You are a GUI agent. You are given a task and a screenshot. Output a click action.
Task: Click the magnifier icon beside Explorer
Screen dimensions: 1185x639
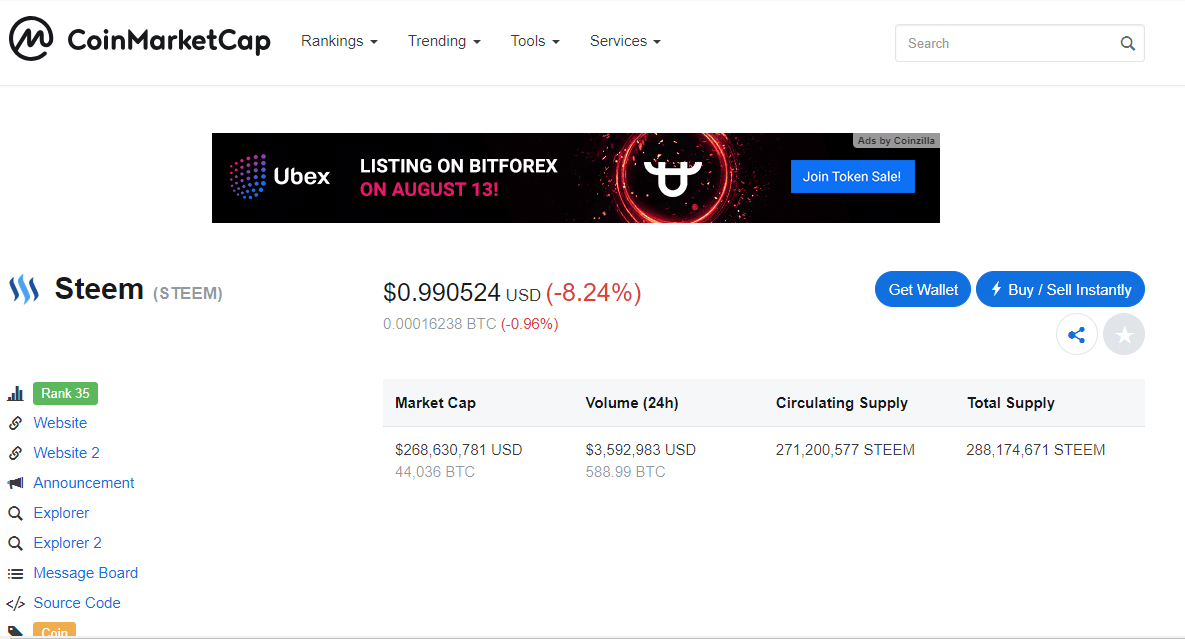(x=15, y=513)
